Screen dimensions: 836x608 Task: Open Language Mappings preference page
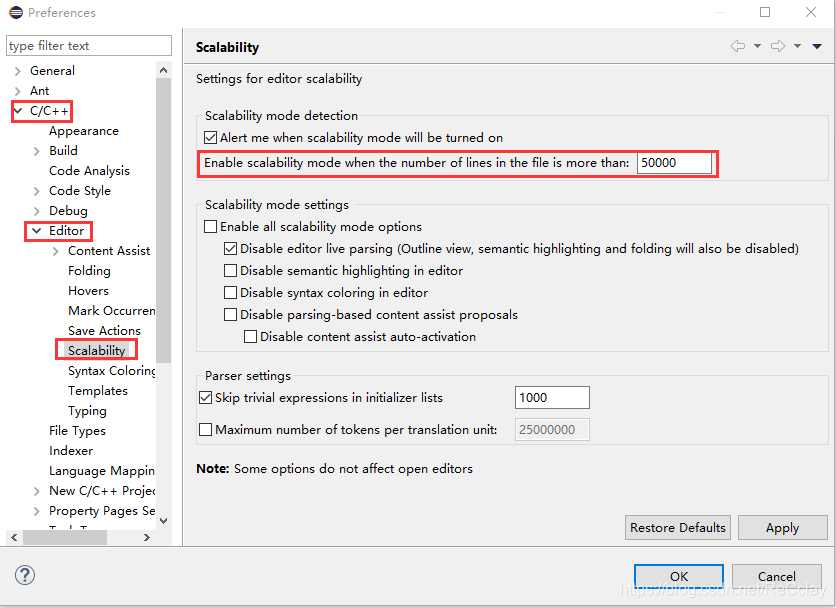(x=102, y=471)
